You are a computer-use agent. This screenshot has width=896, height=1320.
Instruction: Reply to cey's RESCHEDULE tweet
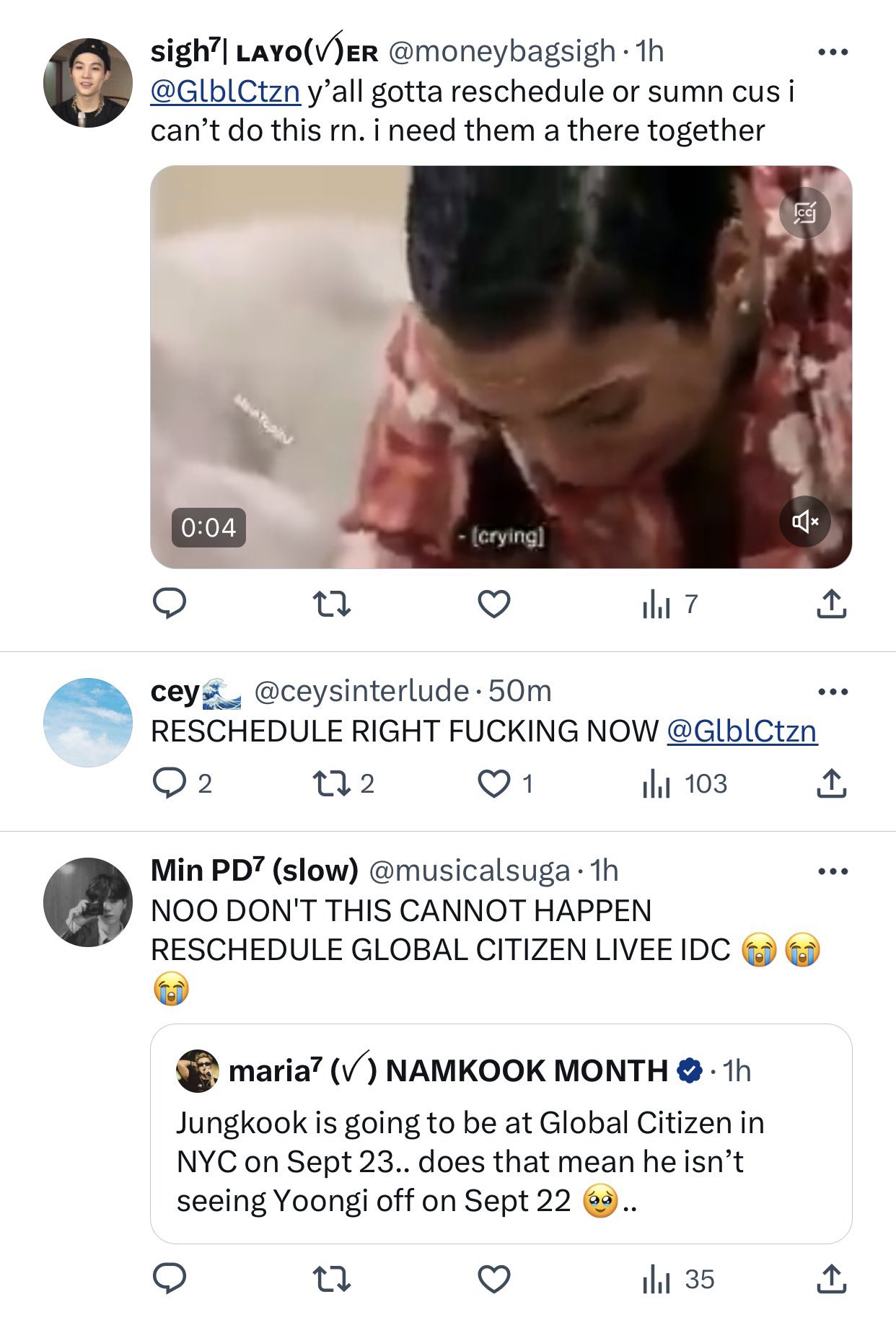tap(170, 783)
